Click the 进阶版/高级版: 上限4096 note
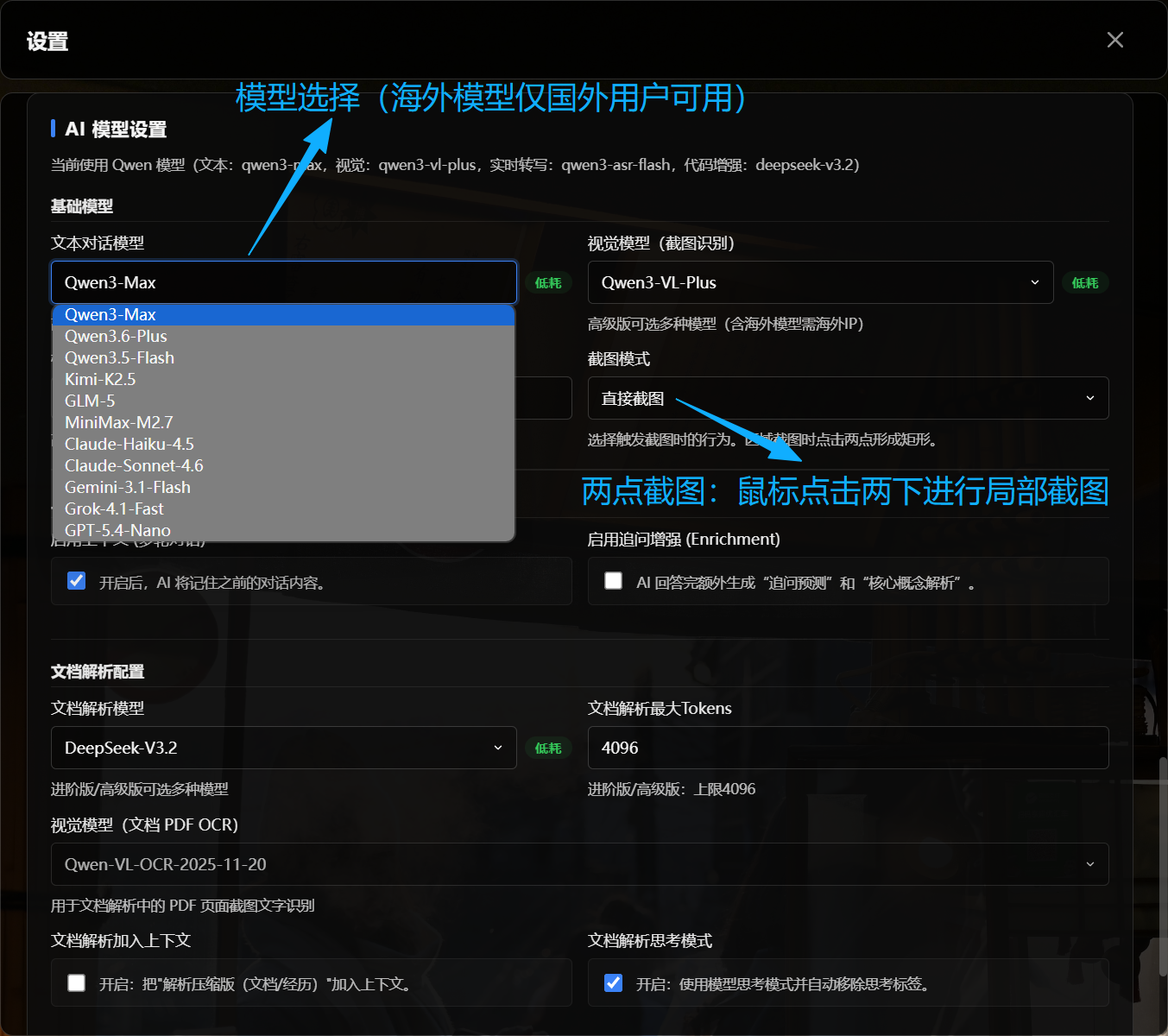 672,789
